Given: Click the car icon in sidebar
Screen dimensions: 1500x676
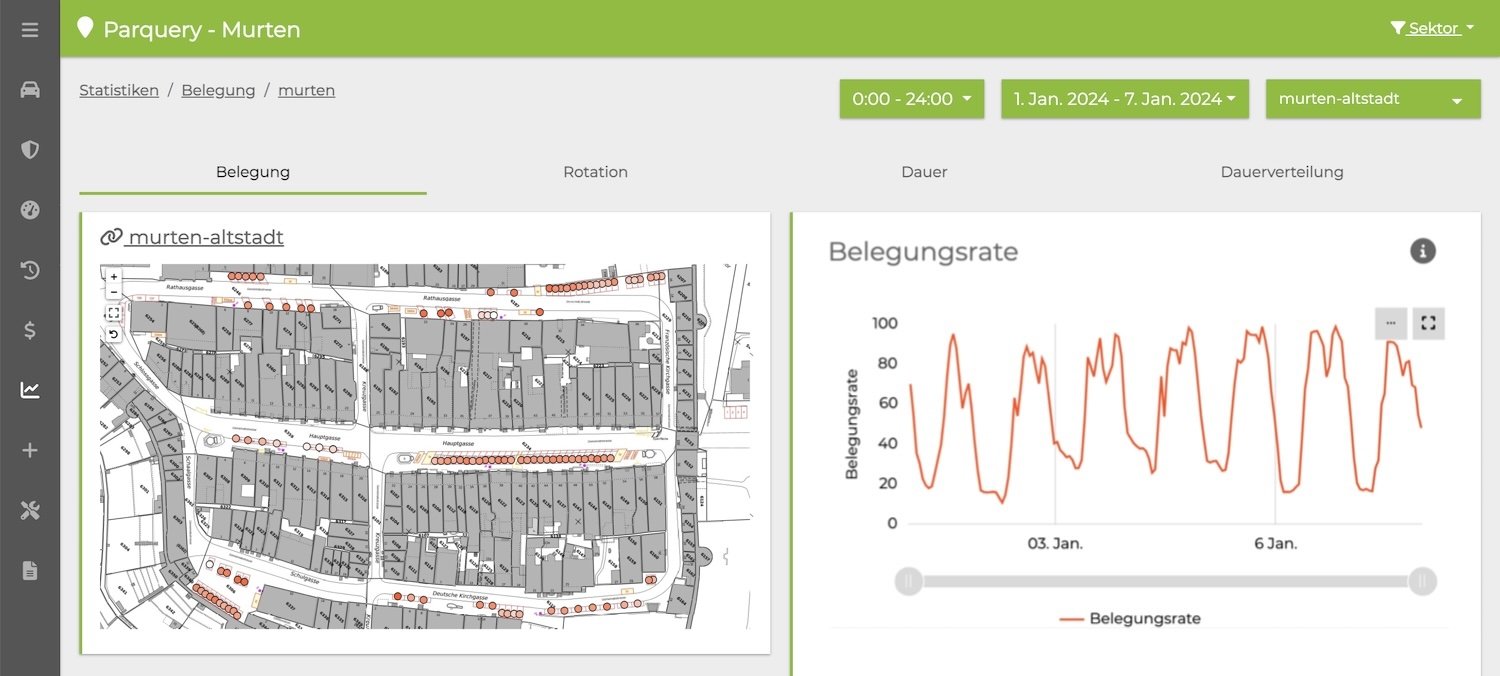Looking at the screenshot, I should (x=30, y=90).
